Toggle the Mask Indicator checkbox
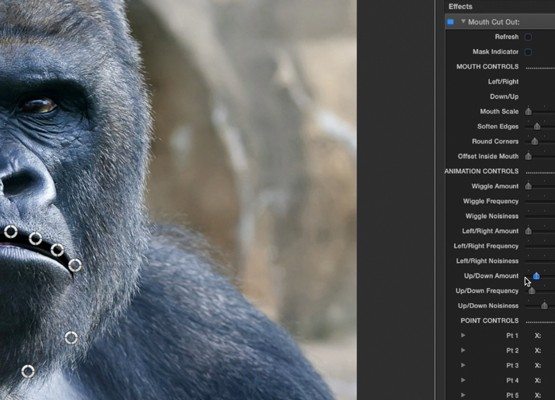This screenshot has height=400, width=555. click(x=528, y=52)
